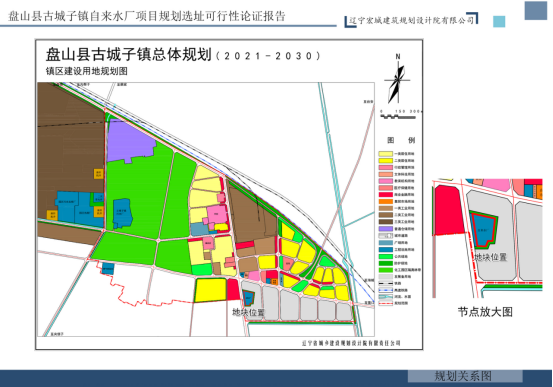Click the gray-blue square at top right corner

[x=535, y=11]
